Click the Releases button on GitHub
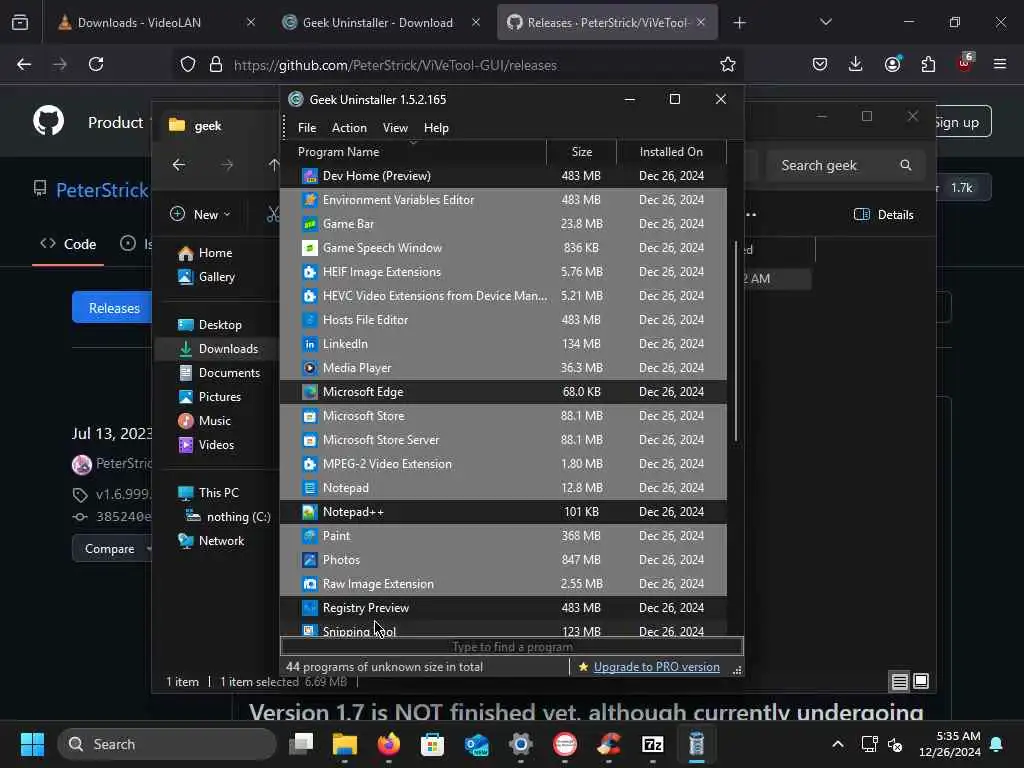1024x768 pixels. [x=114, y=308]
